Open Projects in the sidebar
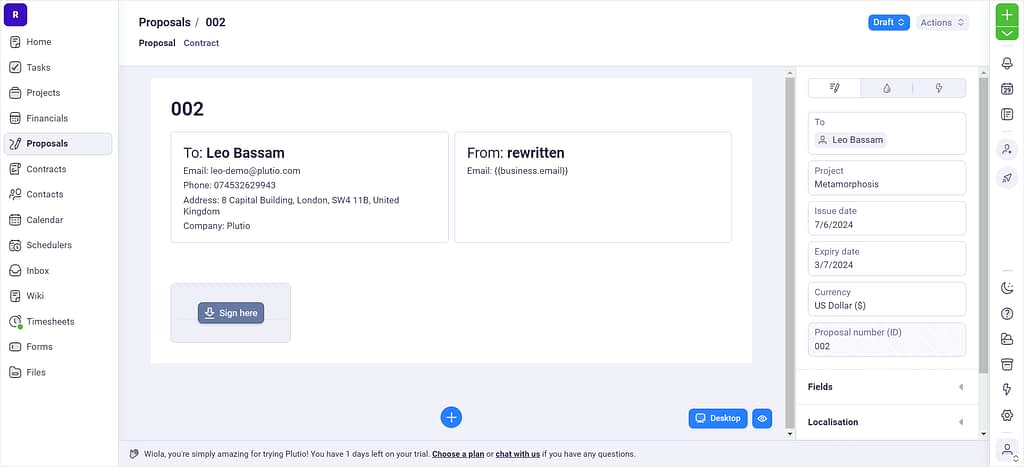Image resolution: width=1024 pixels, height=467 pixels. tap(57, 93)
